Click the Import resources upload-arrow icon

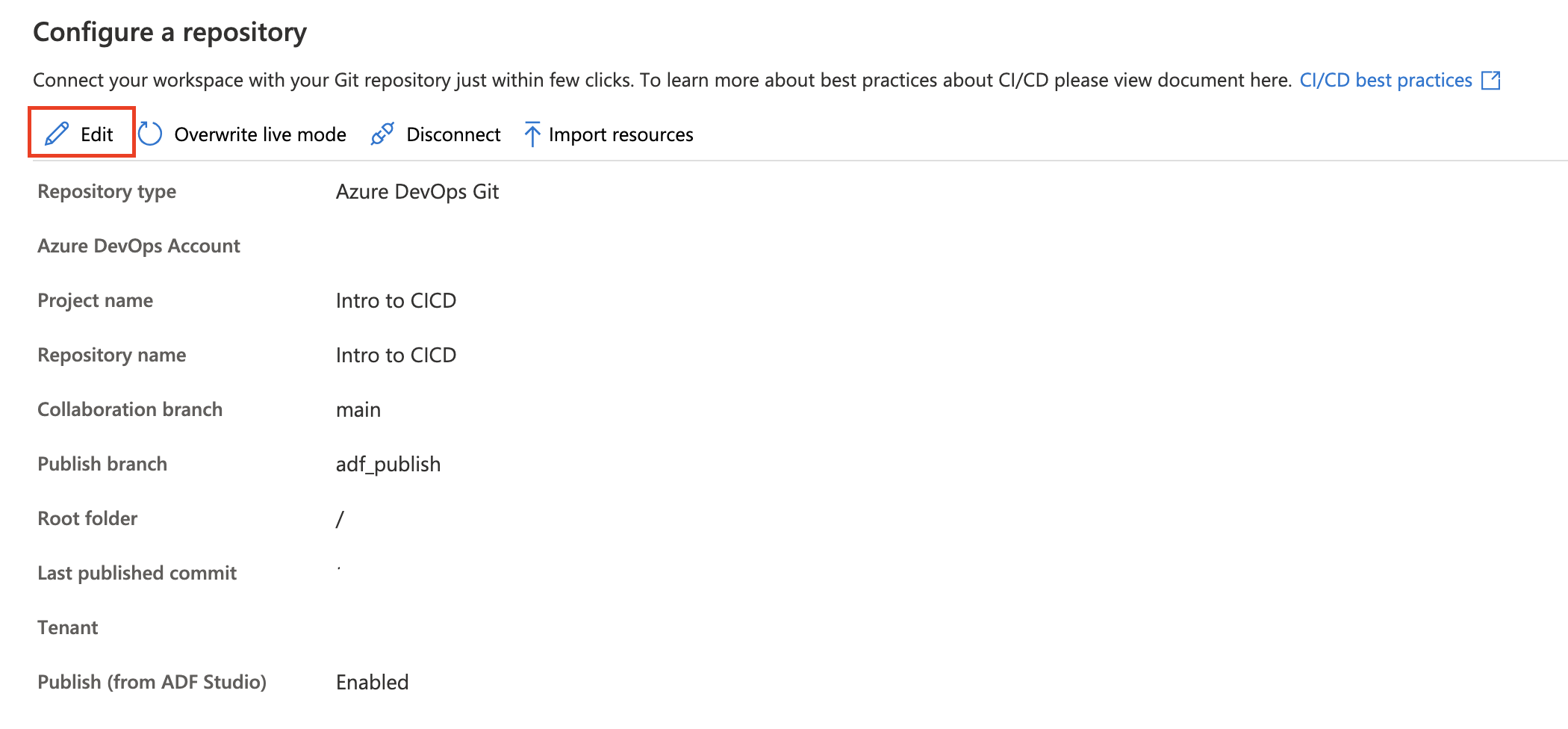pos(532,134)
